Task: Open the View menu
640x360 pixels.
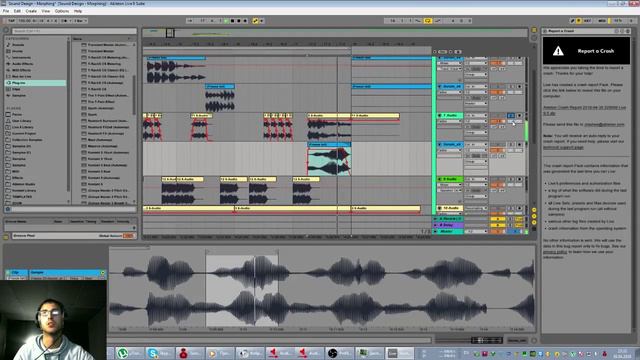Action: point(46,11)
